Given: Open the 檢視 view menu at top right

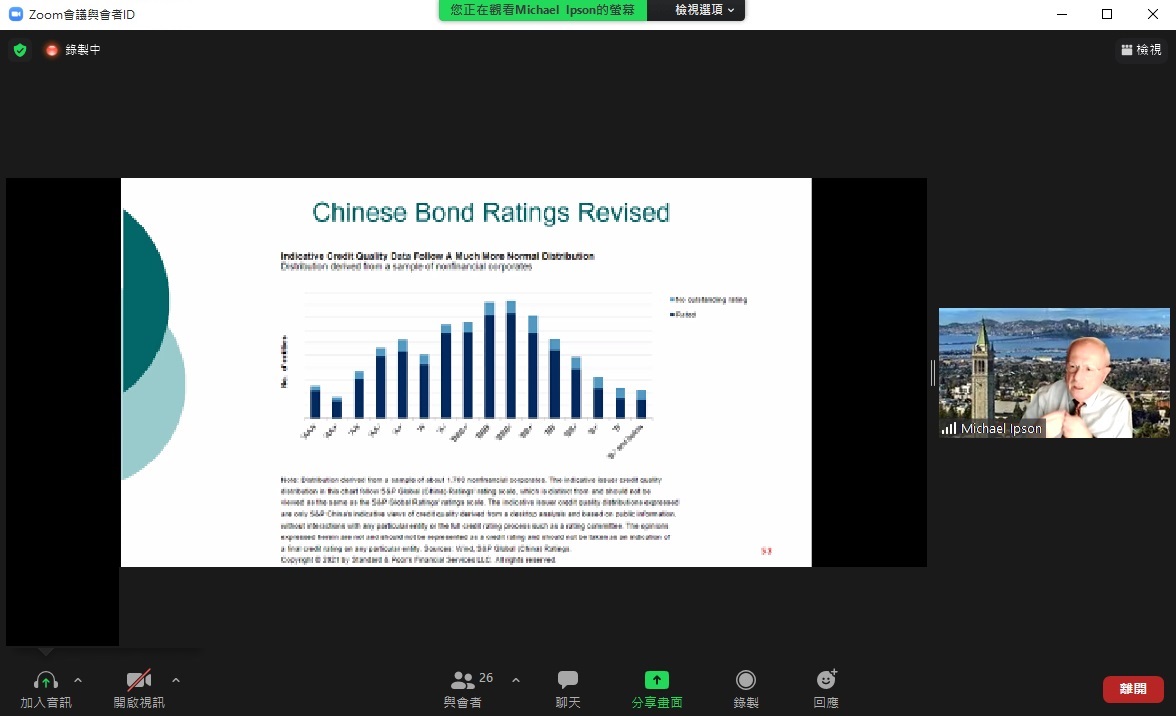Looking at the screenshot, I should [1141, 50].
